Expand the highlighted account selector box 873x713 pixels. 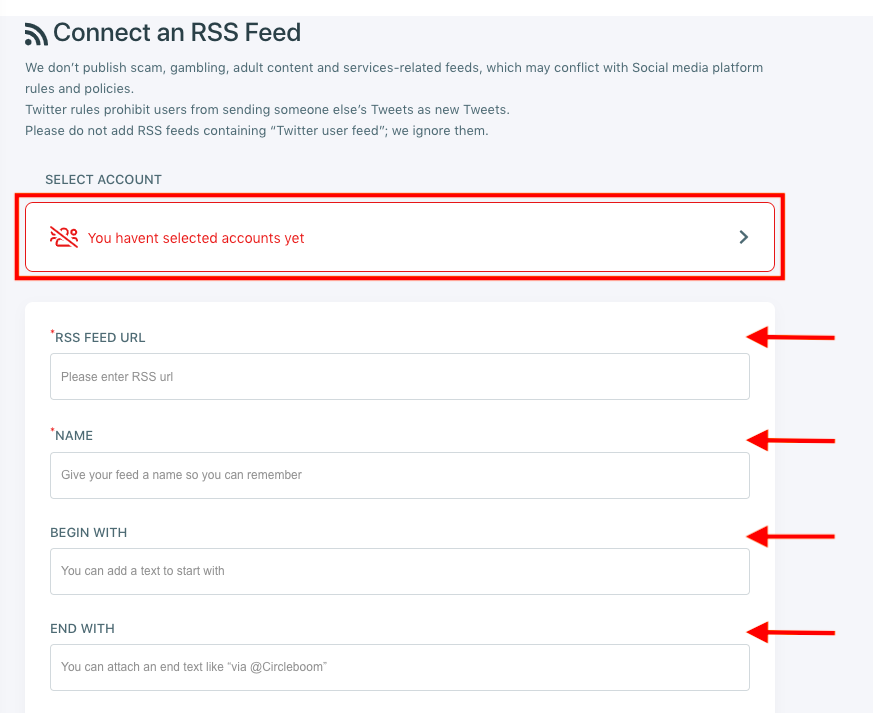click(400, 237)
